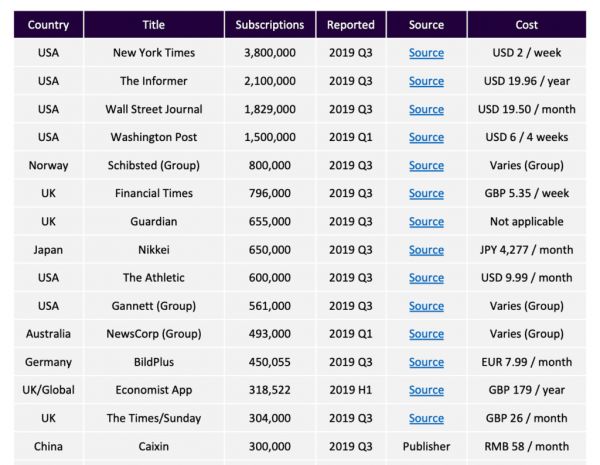This screenshot has width=600, height=465.
Task: Click the Cost column header
Action: click(x=528, y=24)
